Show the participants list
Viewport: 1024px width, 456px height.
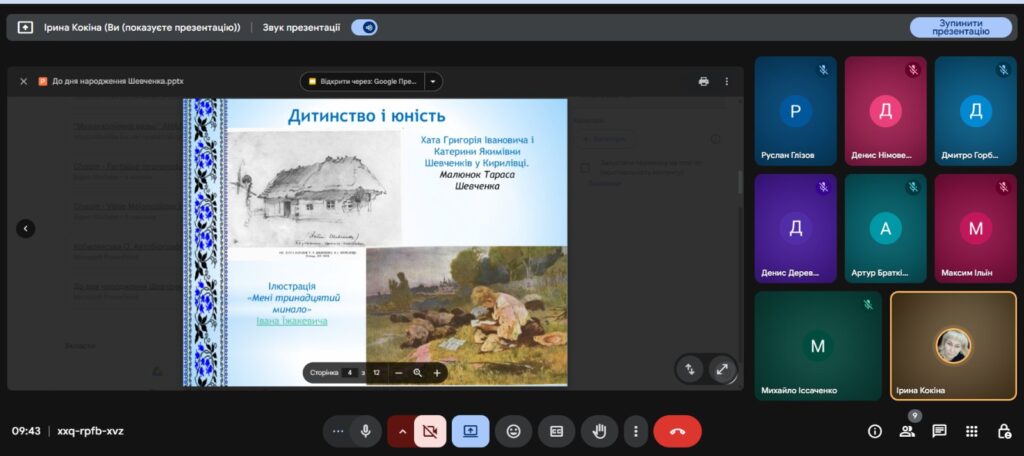pyautogui.click(x=907, y=431)
